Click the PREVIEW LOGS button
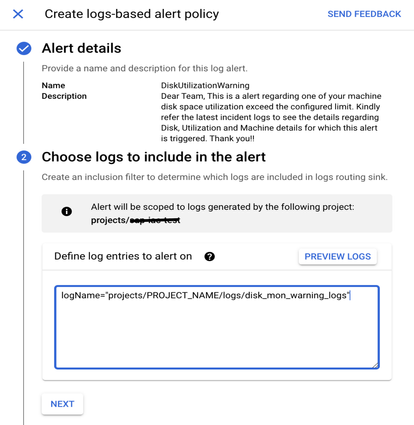 (338, 256)
